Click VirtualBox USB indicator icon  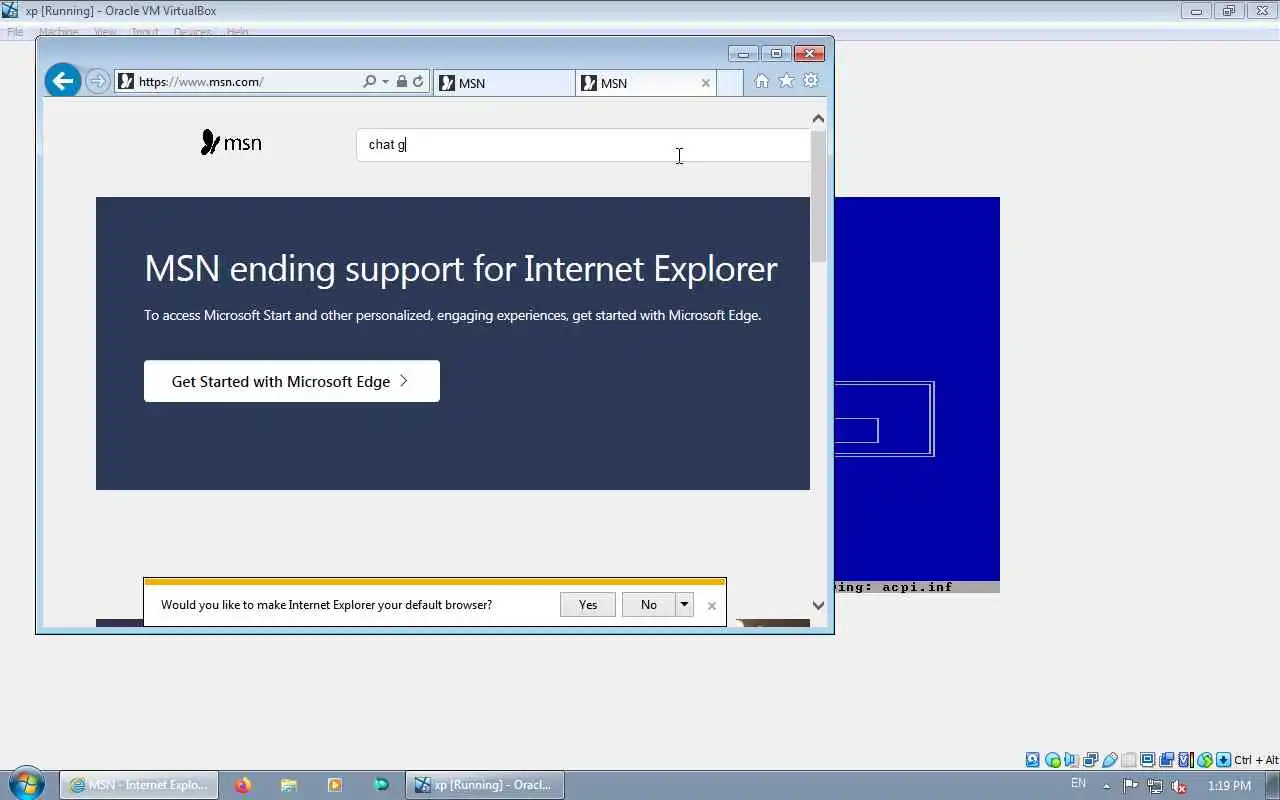click(x=1110, y=760)
